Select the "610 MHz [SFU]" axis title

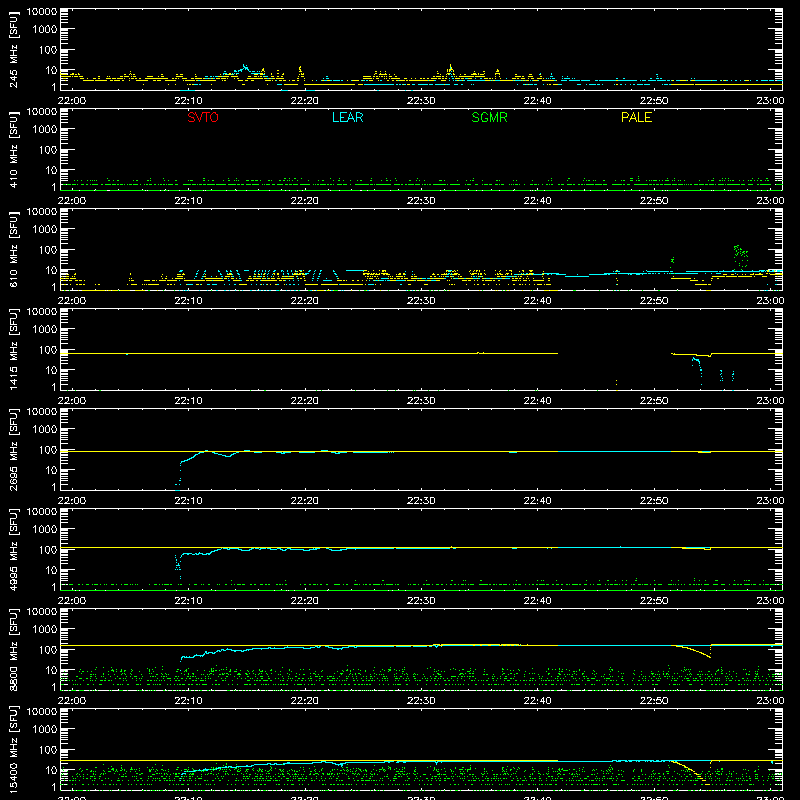[x=14, y=251]
